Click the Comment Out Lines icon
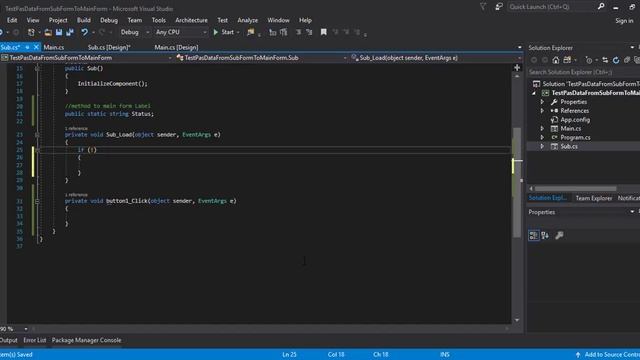640x360 pixels. coord(298,32)
